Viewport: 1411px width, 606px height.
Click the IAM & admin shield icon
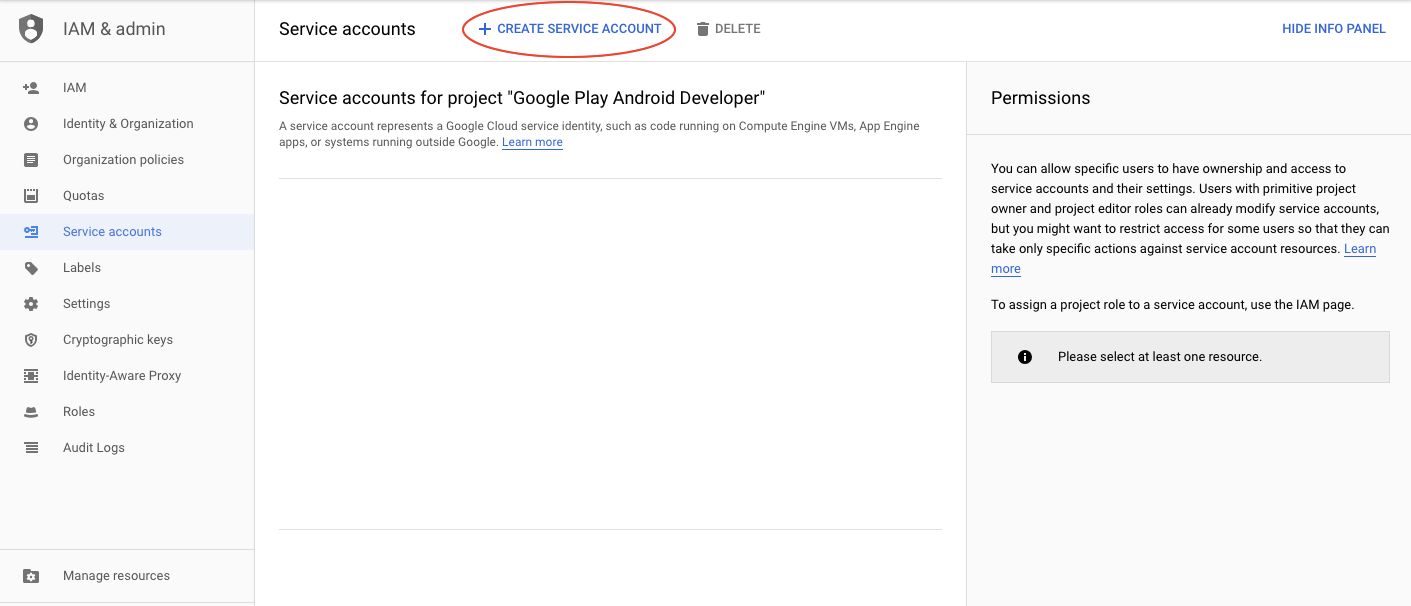(32, 29)
